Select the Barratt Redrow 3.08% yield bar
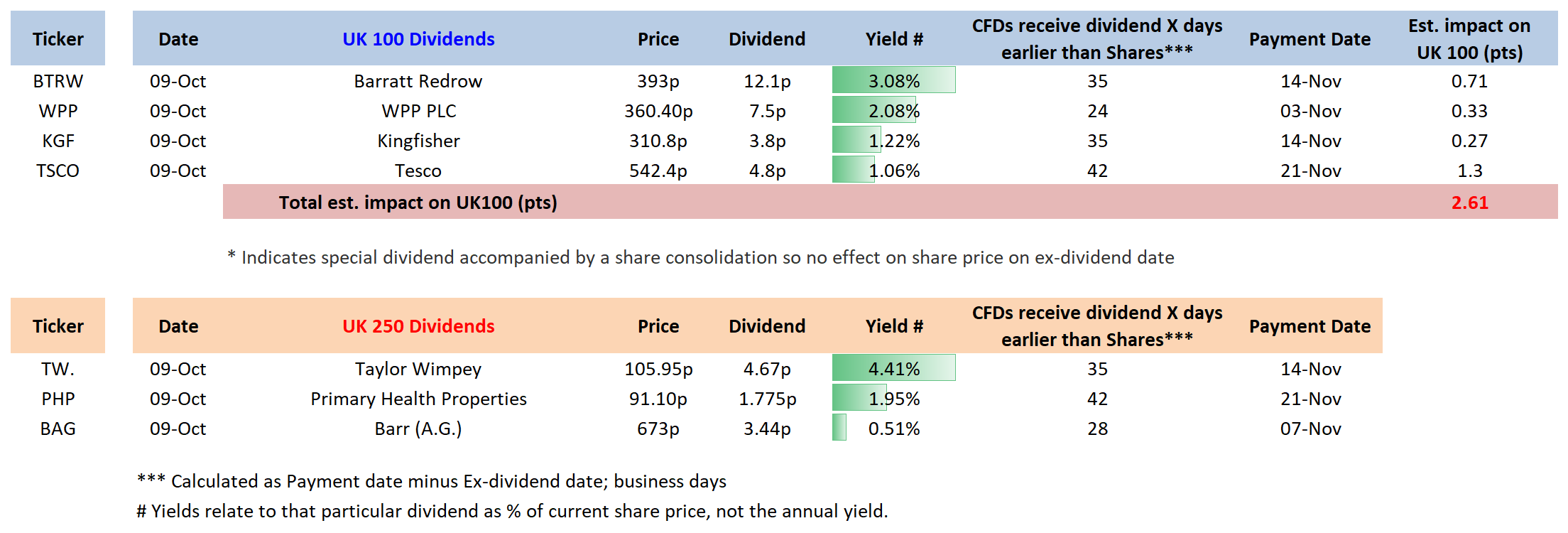The height and width of the screenshot is (533, 1568). pos(893,81)
